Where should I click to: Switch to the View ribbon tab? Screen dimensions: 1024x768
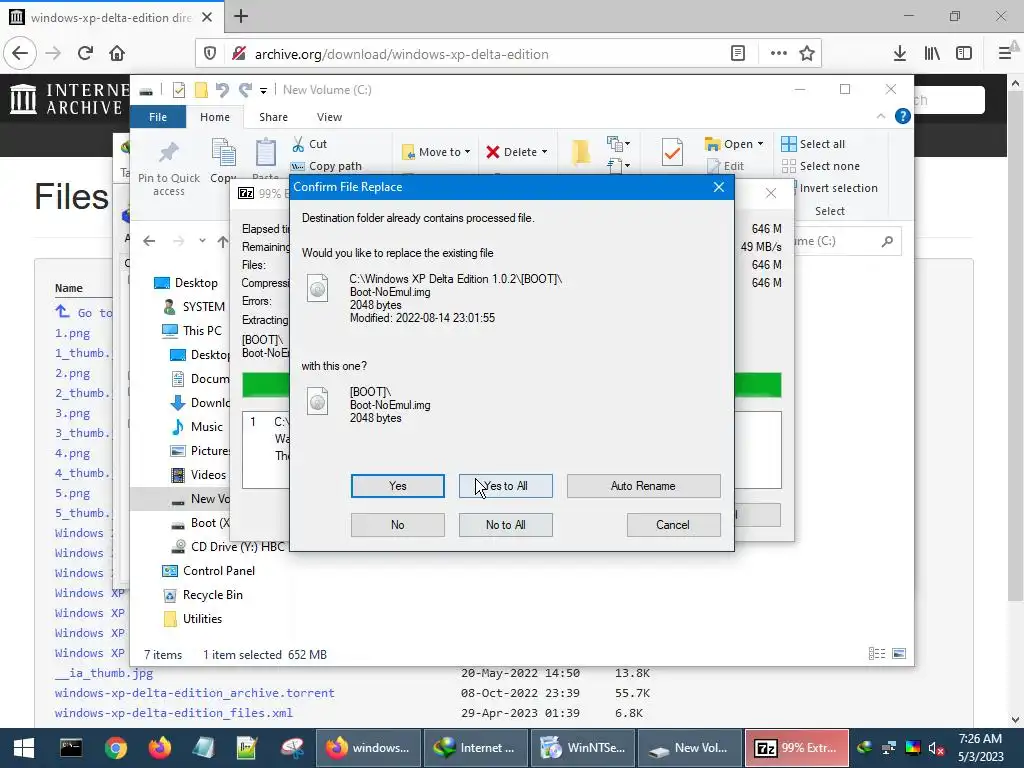329,117
